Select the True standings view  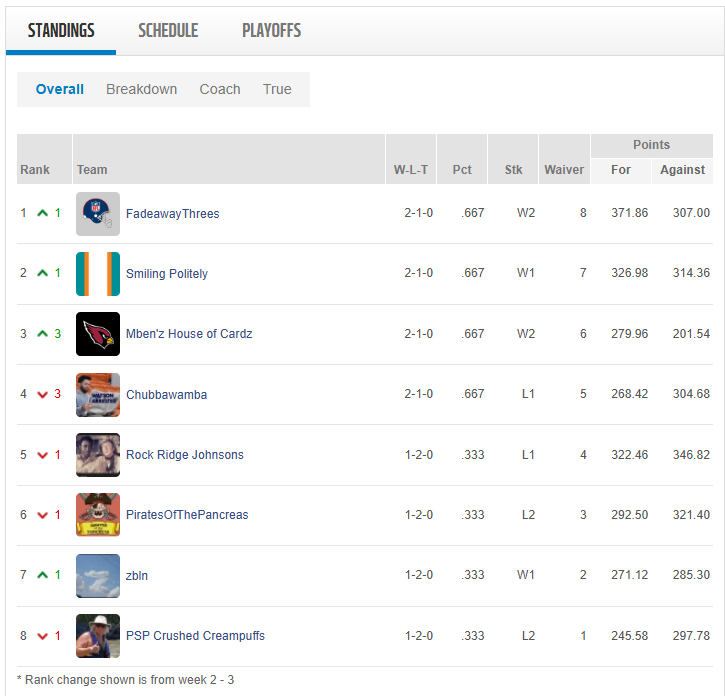pyautogui.click(x=277, y=89)
